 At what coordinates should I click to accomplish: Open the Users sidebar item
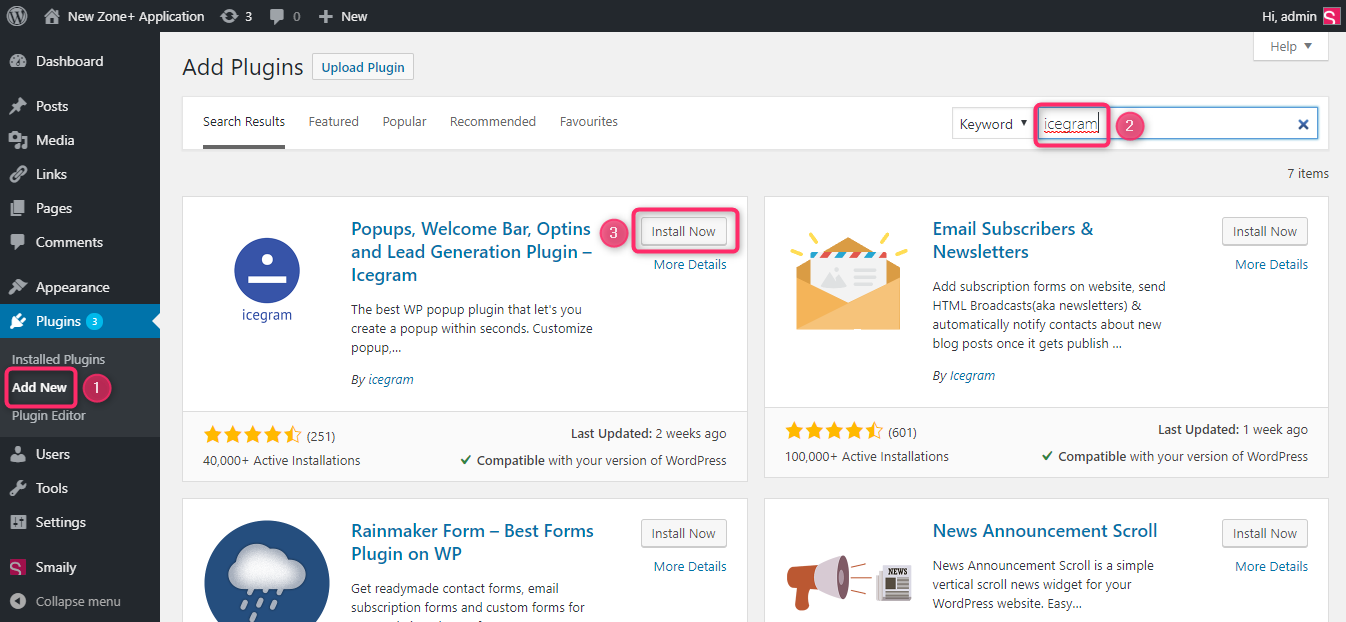click(x=80, y=454)
